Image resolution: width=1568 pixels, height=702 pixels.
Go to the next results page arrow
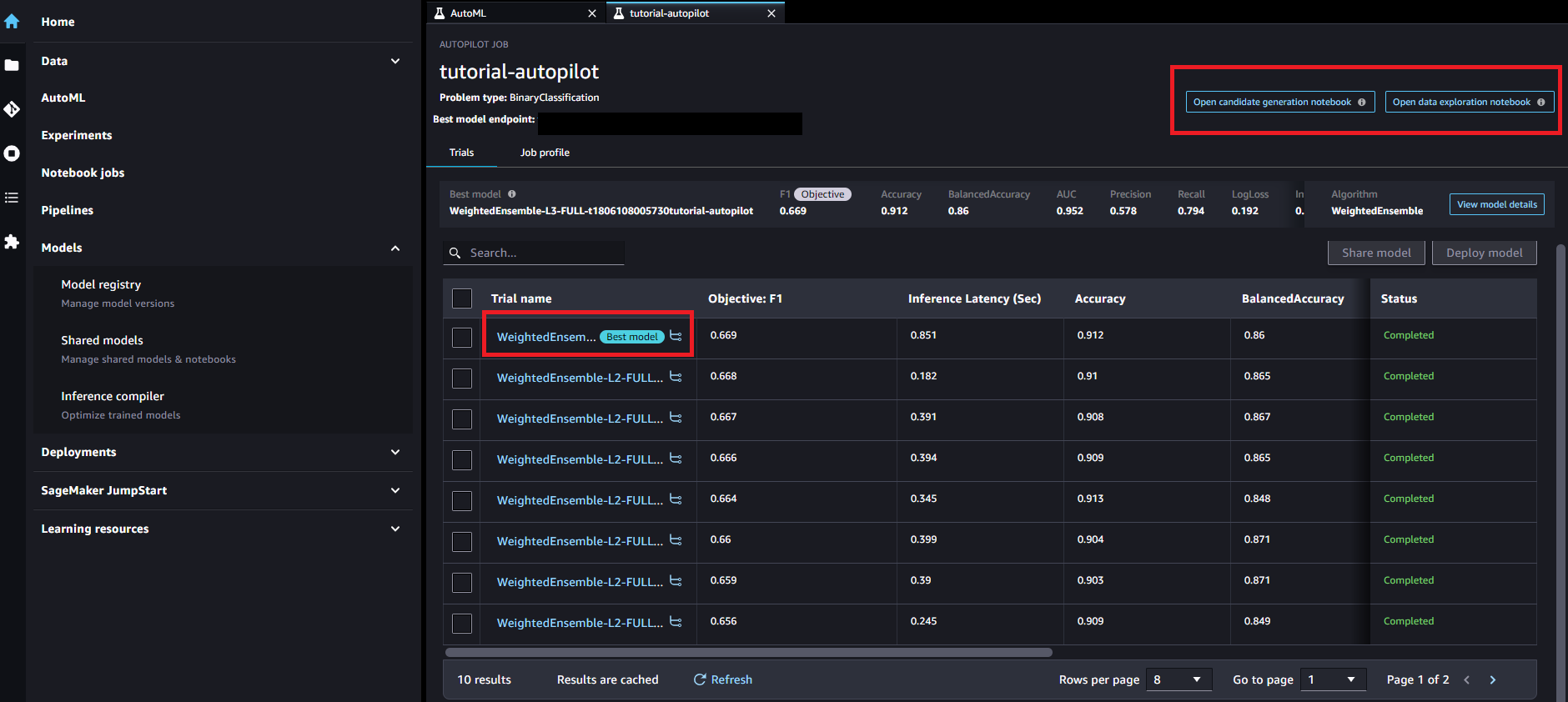coord(1493,680)
